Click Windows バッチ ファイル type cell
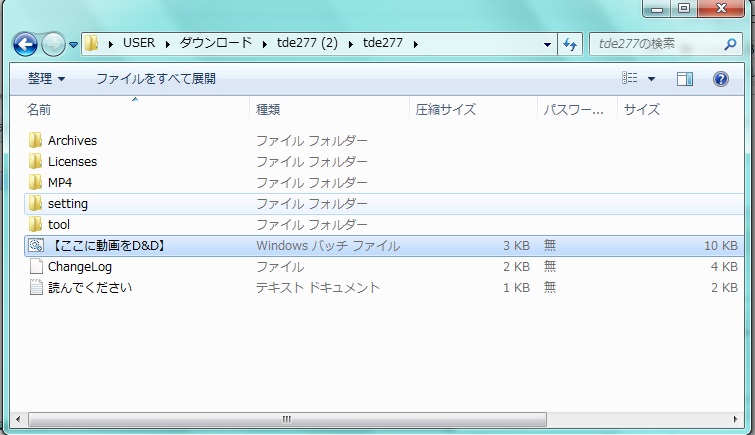 pos(328,246)
